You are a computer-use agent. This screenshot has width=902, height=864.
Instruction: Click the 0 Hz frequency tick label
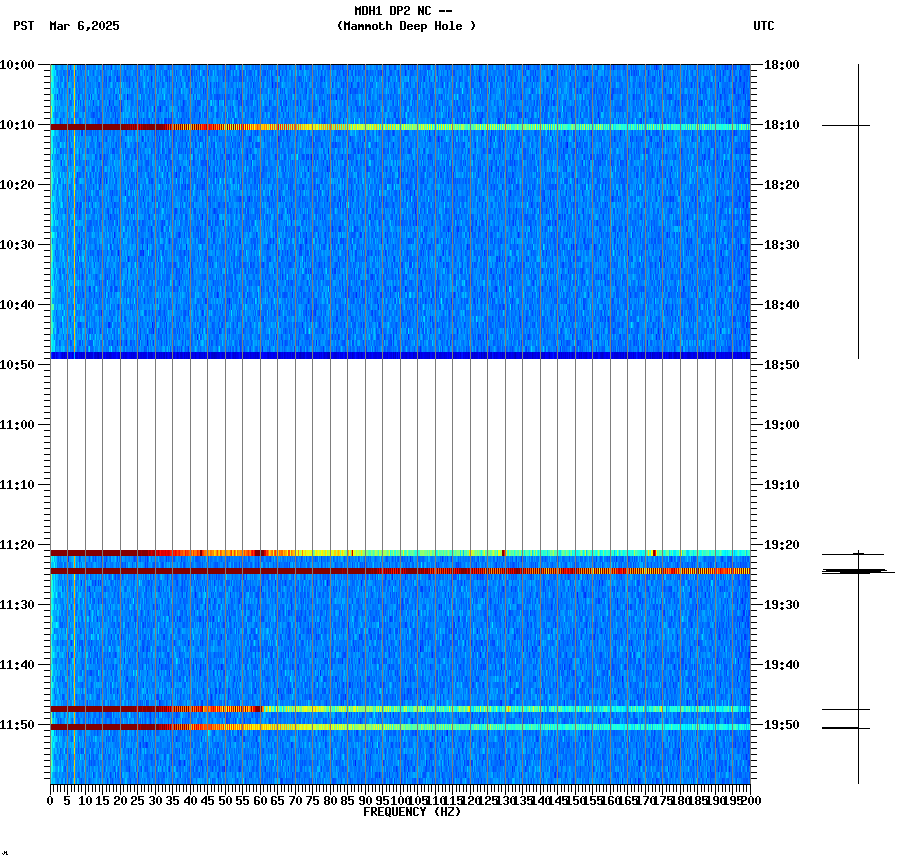47,800
